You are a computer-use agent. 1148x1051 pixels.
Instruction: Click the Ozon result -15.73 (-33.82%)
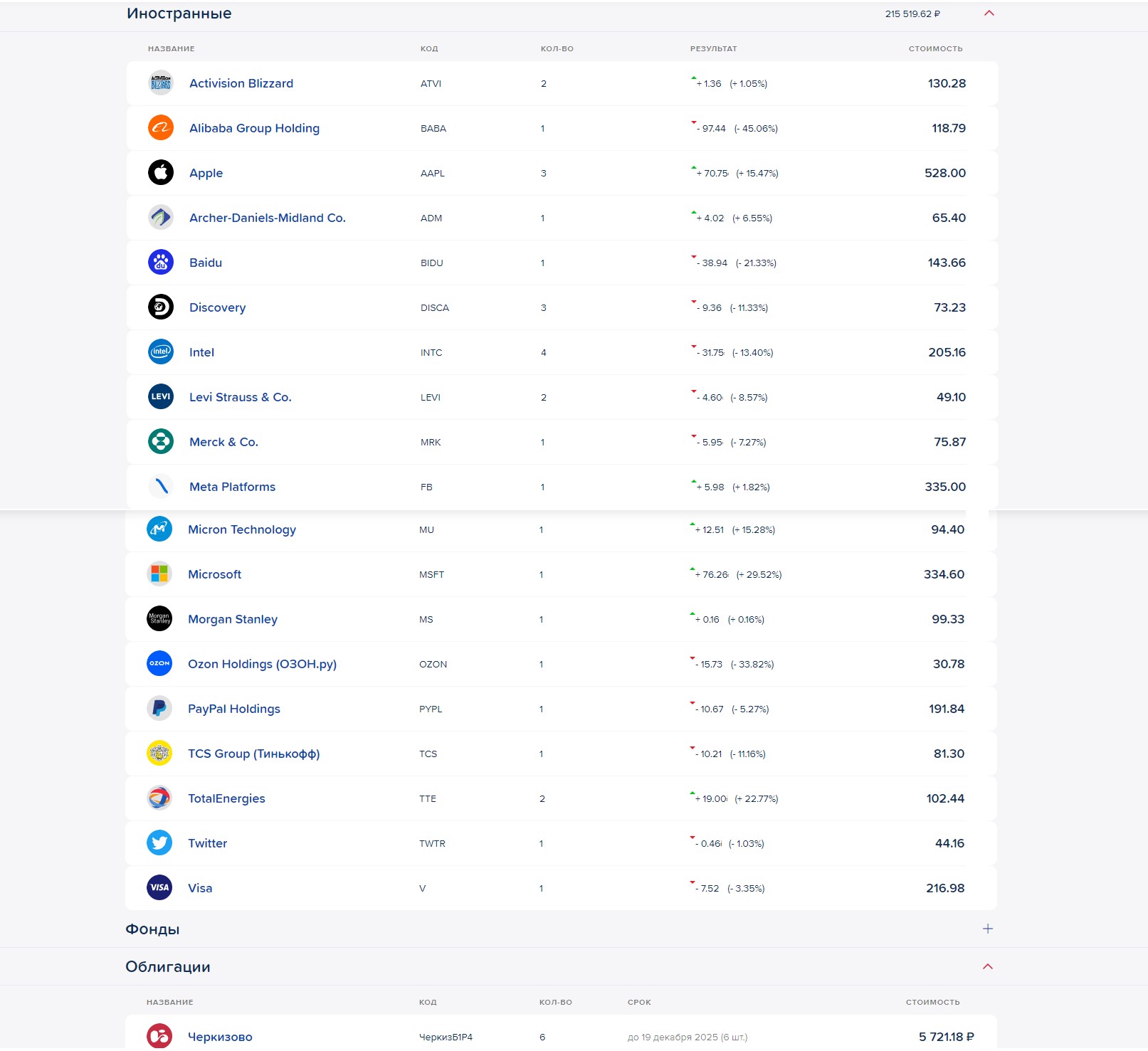click(x=732, y=664)
